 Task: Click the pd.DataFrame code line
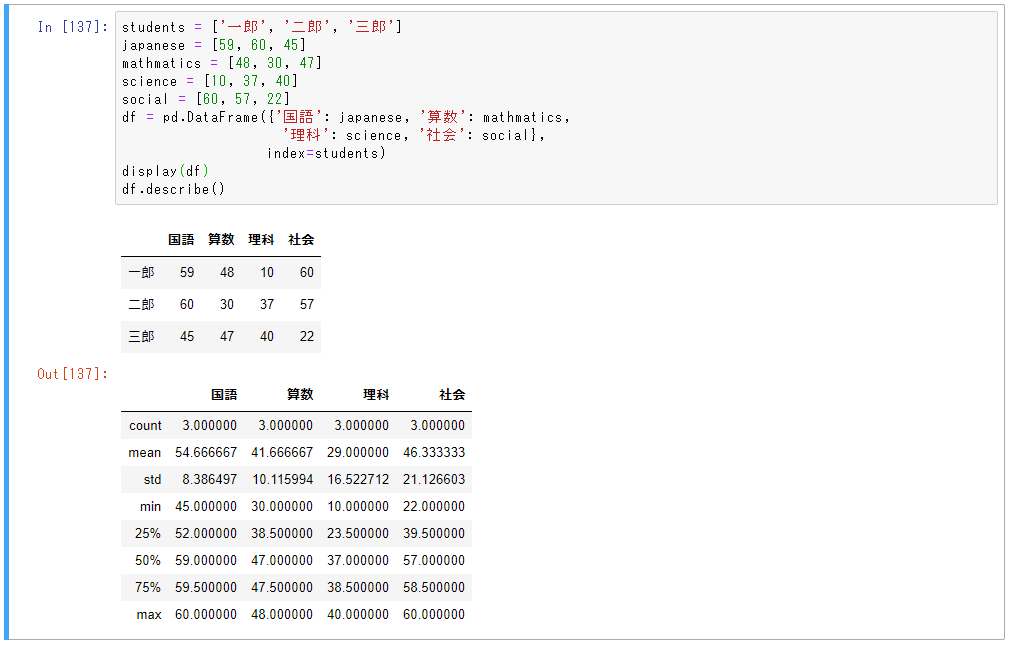(346, 117)
